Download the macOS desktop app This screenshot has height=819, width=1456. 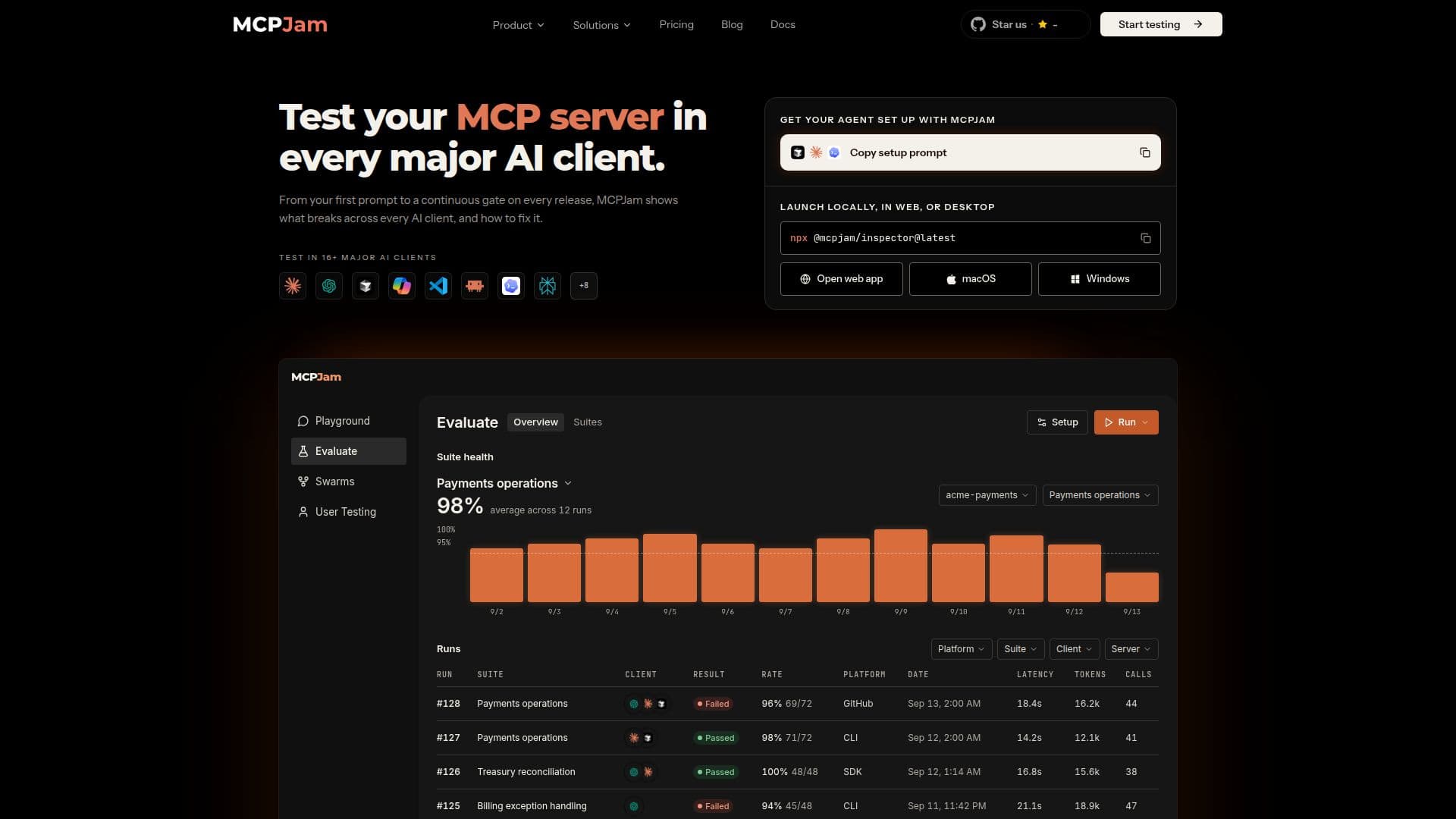pyautogui.click(x=971, y=279)
